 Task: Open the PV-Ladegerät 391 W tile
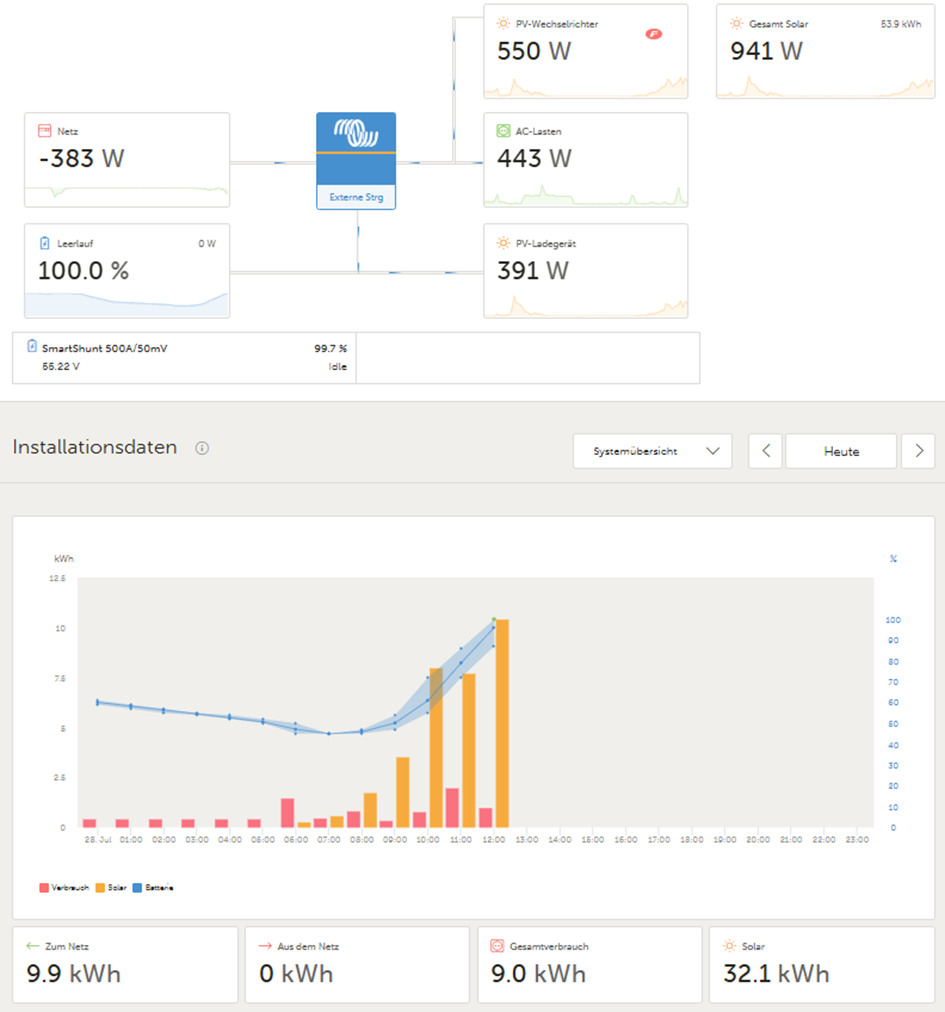(x=585, y=271)
